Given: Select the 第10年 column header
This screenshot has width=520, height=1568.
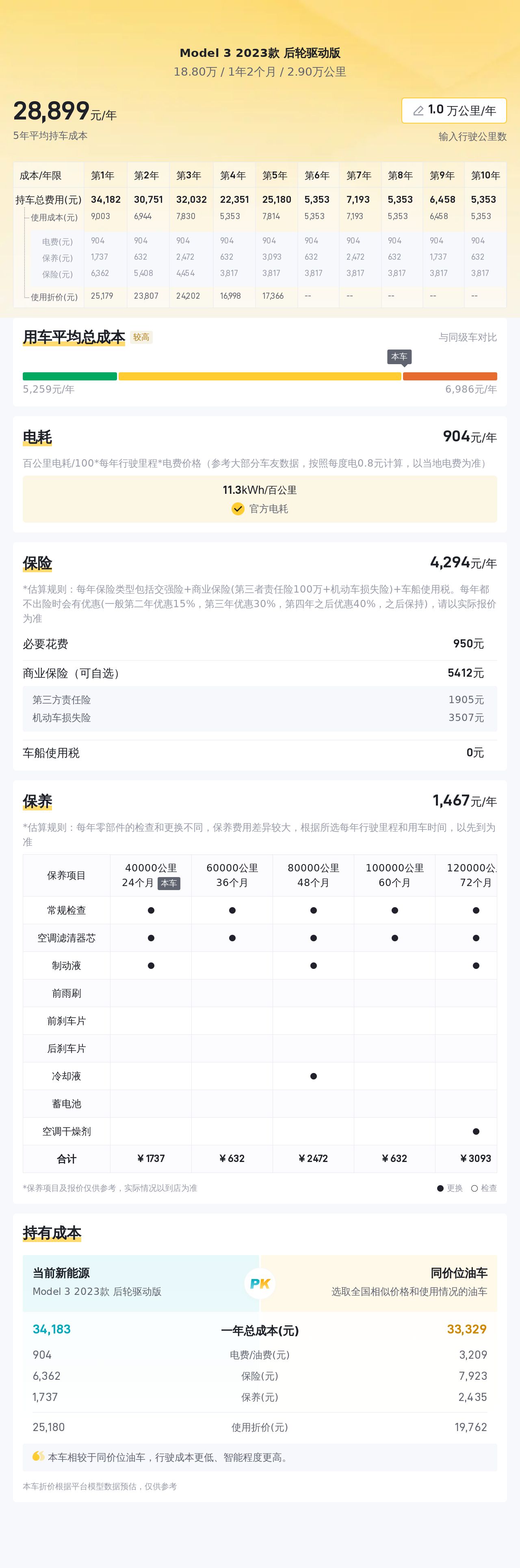Looking at the screenshot, I should (485, 175).
